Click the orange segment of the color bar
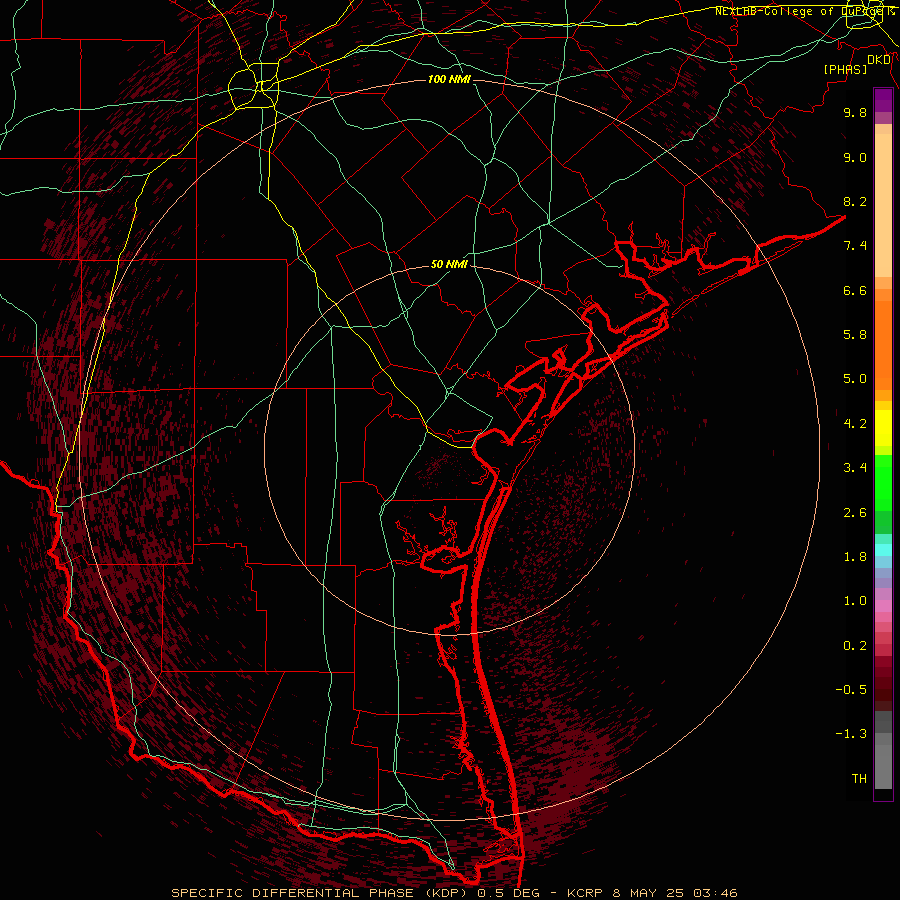This screenshot has width=900, height=900. 883,346
